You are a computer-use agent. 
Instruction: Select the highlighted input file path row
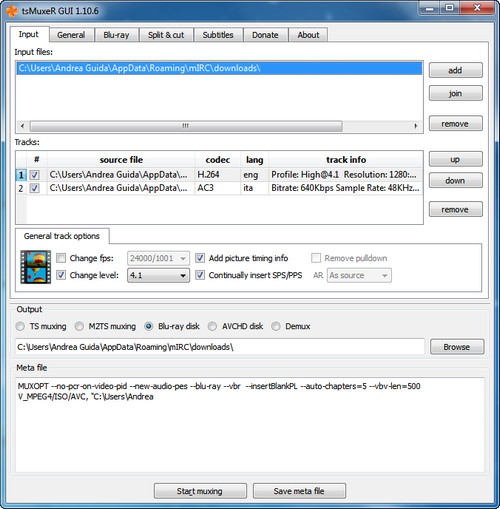219,68
